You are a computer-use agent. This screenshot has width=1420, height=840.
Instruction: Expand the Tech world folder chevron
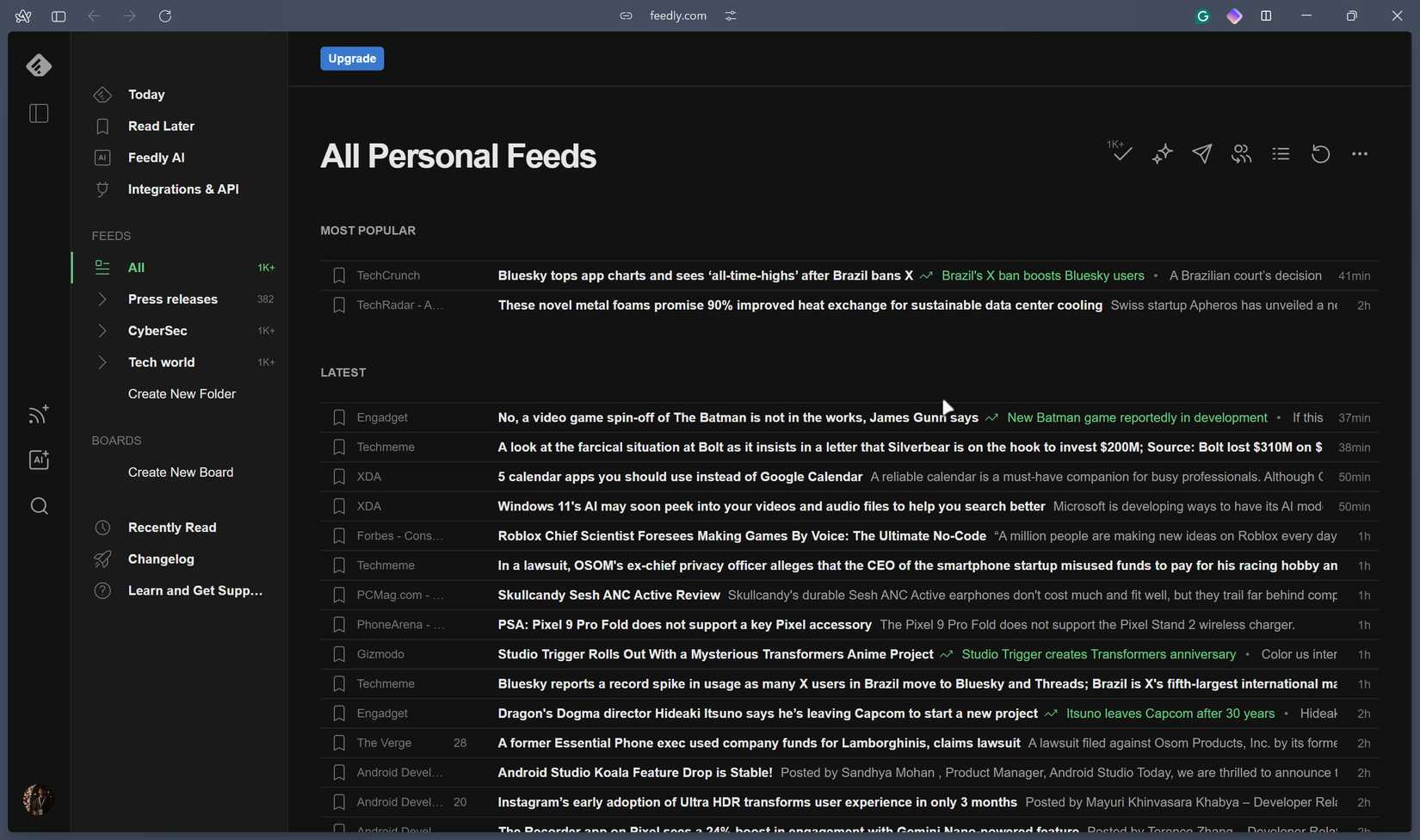pyautogui.click(x=102, y=362)
